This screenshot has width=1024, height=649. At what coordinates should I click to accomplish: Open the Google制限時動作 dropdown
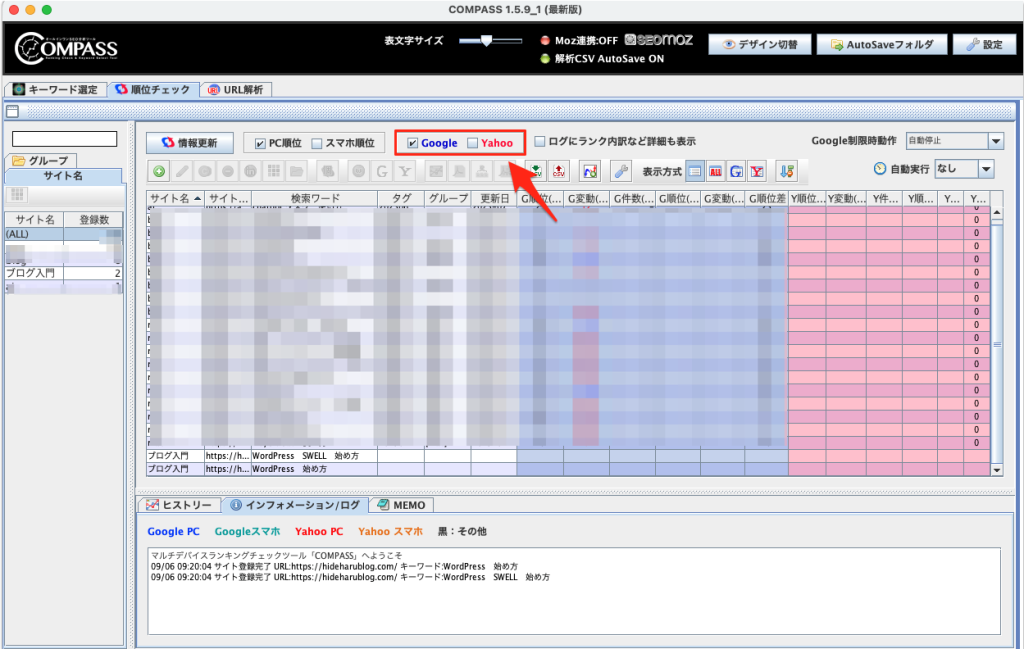[953, 142]
